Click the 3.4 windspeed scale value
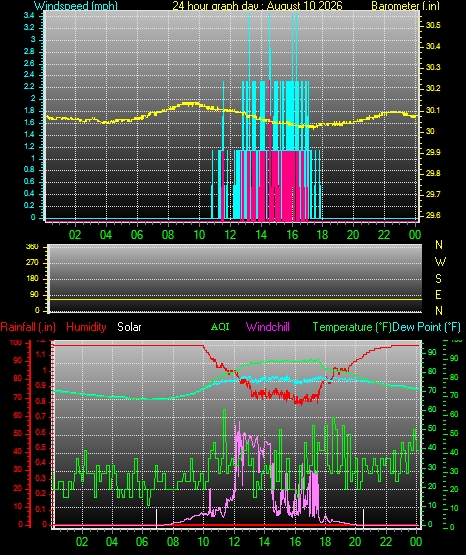Screen dimensions: 466x555 coord(29,15)
